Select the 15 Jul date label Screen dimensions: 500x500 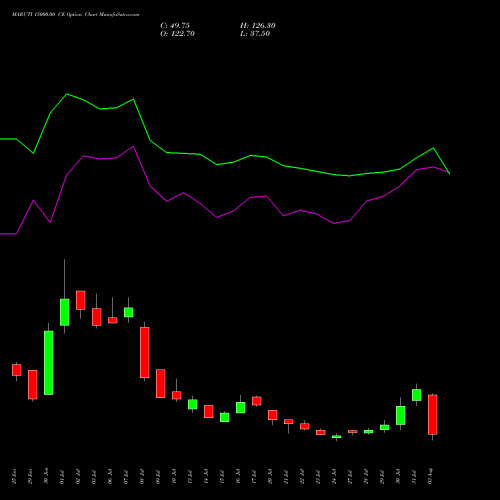click(222, 476)
